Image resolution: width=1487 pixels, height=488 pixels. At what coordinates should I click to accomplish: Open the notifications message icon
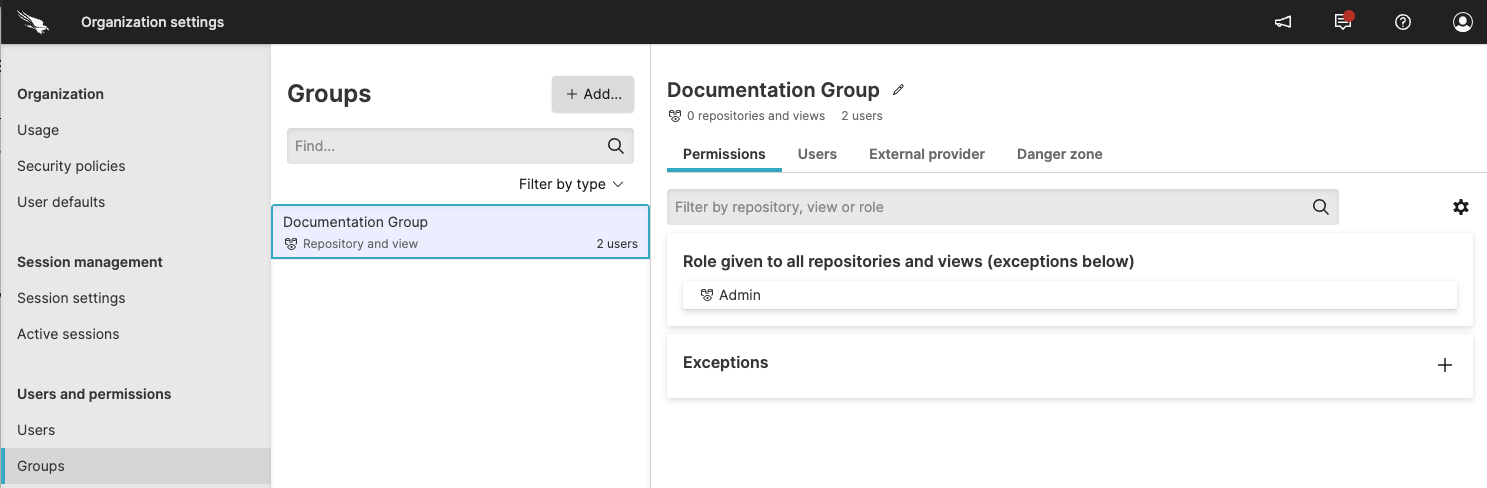tap(1343, 22)
